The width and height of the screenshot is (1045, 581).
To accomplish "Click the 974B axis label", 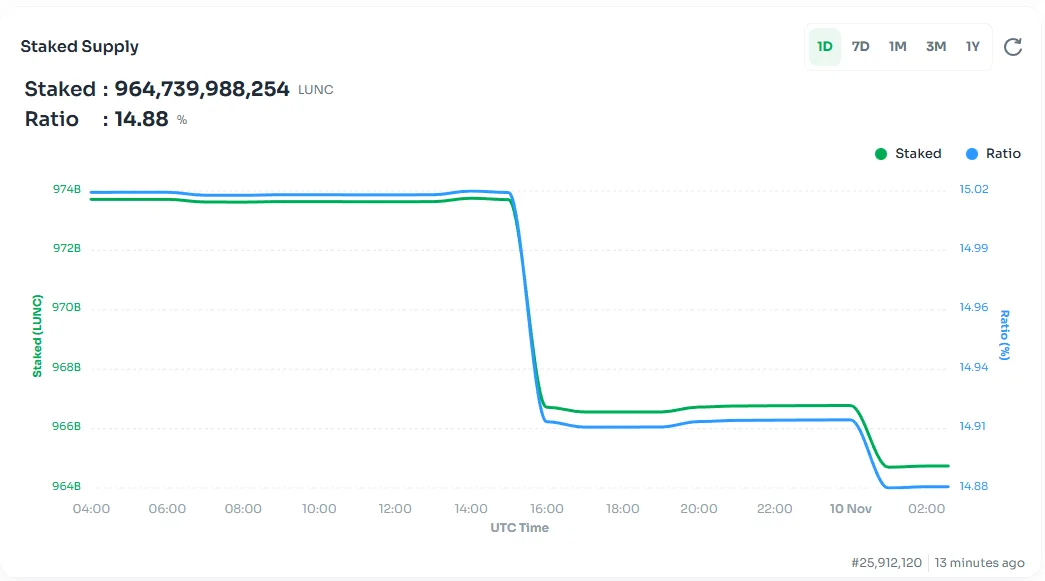I will (67, 188).
